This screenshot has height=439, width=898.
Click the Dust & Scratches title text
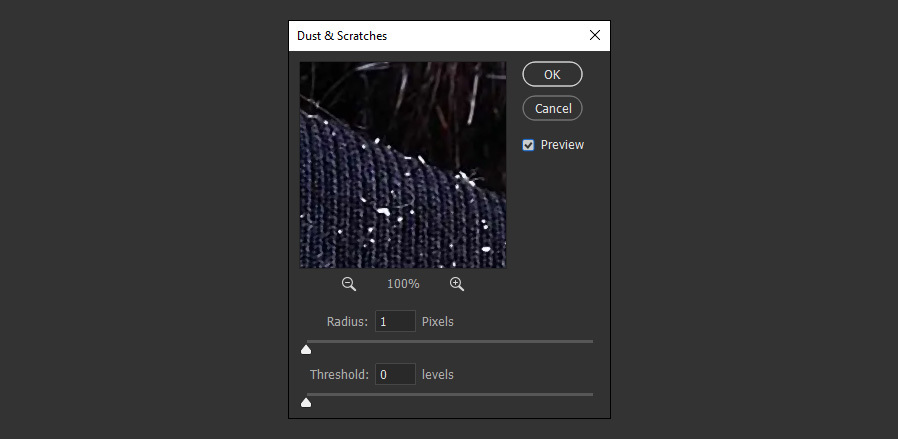pyautogui.click(x=342, y=35)
